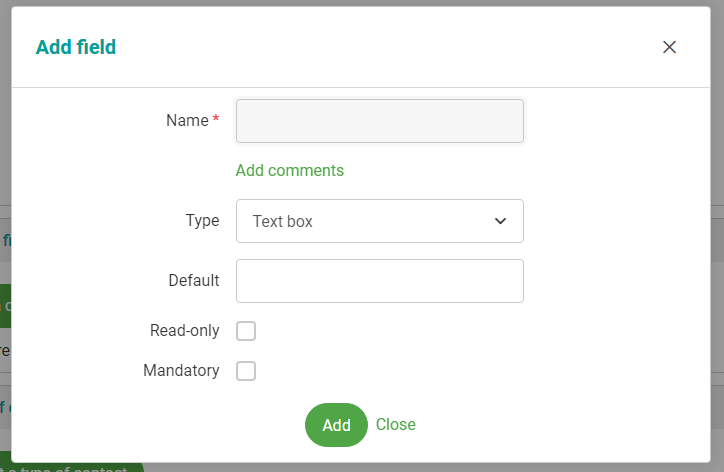Click the Type field label
724x472 pixels.
202,220
